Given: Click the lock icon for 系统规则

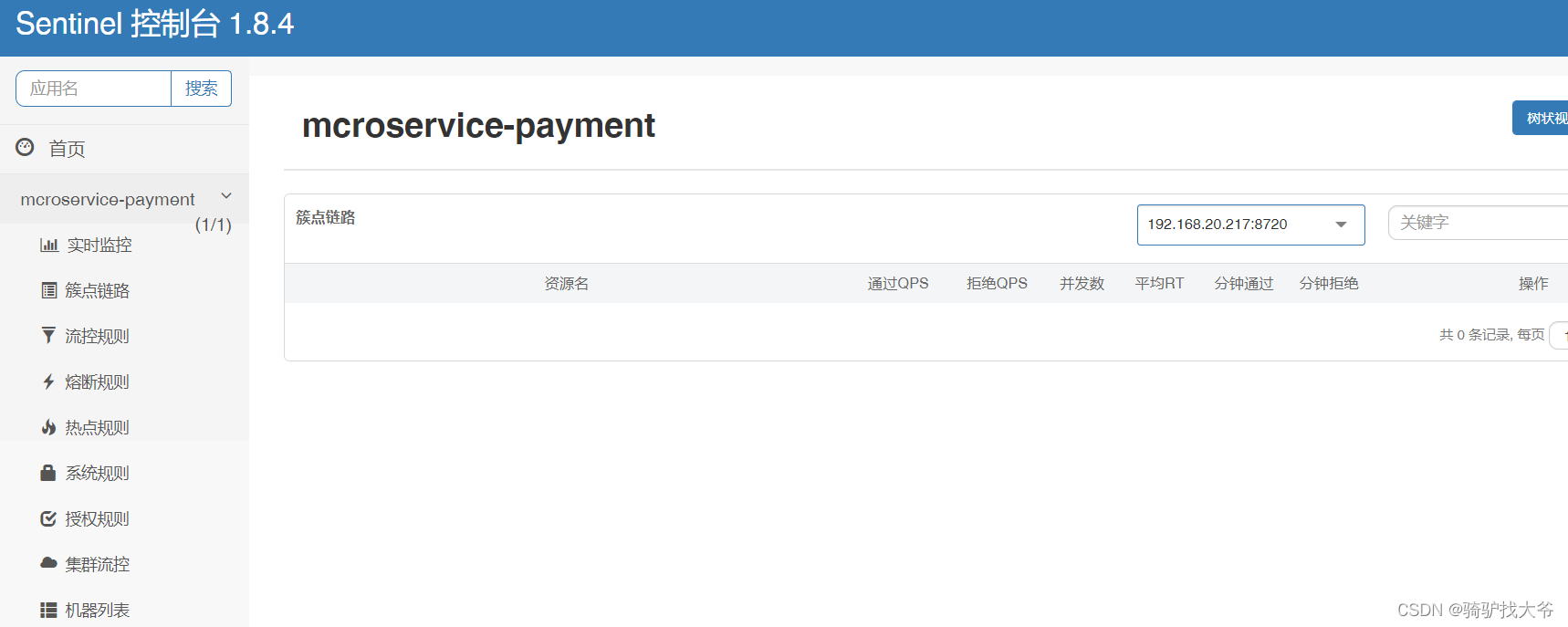Looking at the screenshot, I should (x=48, y=473).
